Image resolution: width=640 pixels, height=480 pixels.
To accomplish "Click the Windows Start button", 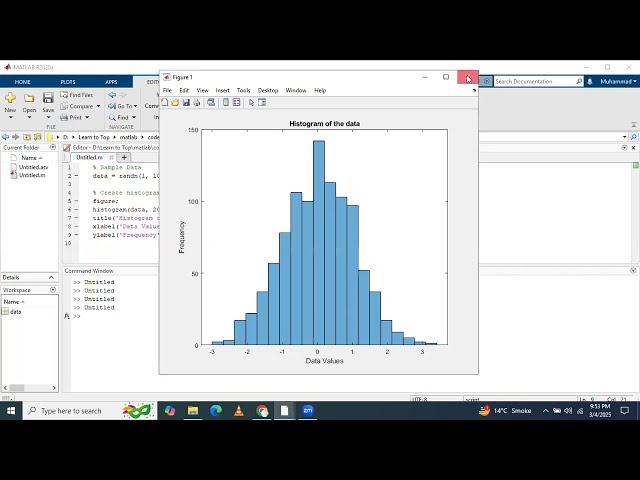I will [11, 411].
